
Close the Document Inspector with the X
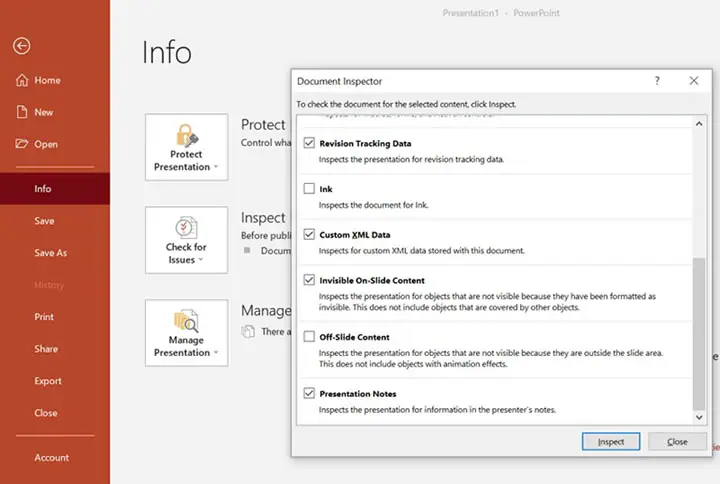coord(694,81)
